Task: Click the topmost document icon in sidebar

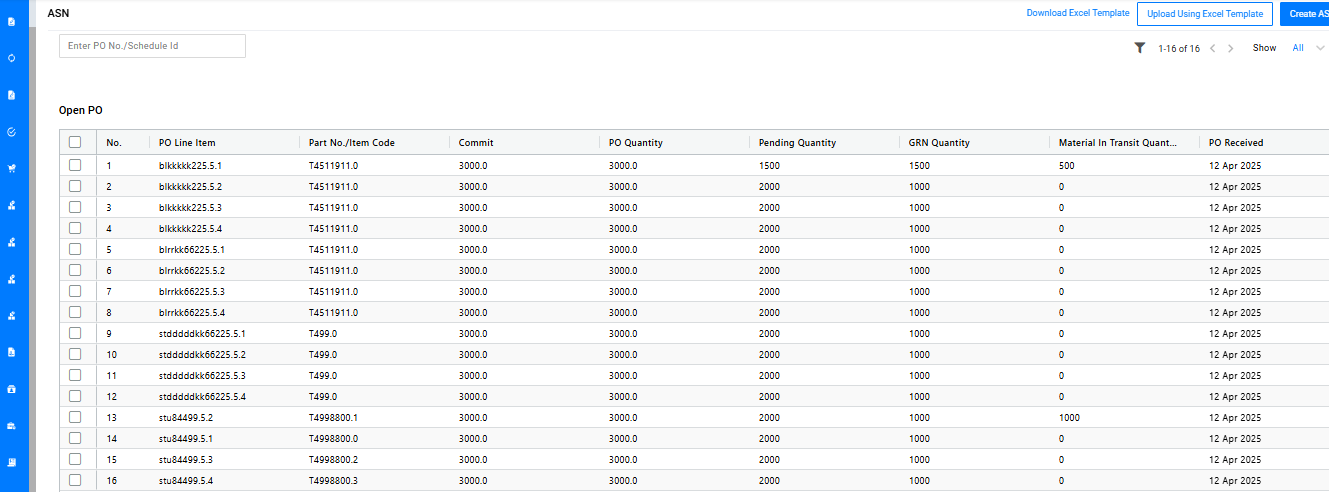Action: click(11, 21)
